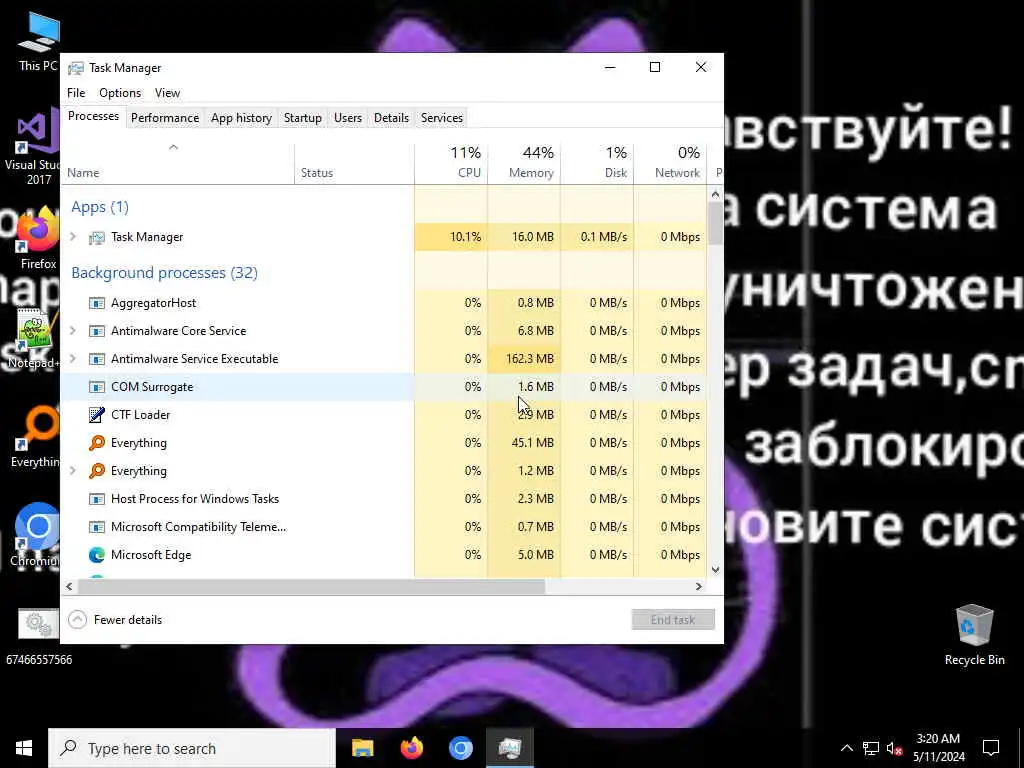Viewport: 1024px width, 768px height.
Task: Click the End task button
Action: (673, 620)
